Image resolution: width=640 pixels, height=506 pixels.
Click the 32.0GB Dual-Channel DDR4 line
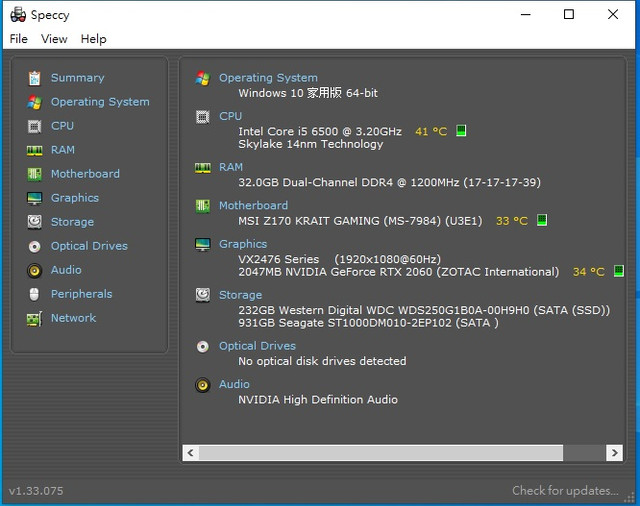coord(389,182)
